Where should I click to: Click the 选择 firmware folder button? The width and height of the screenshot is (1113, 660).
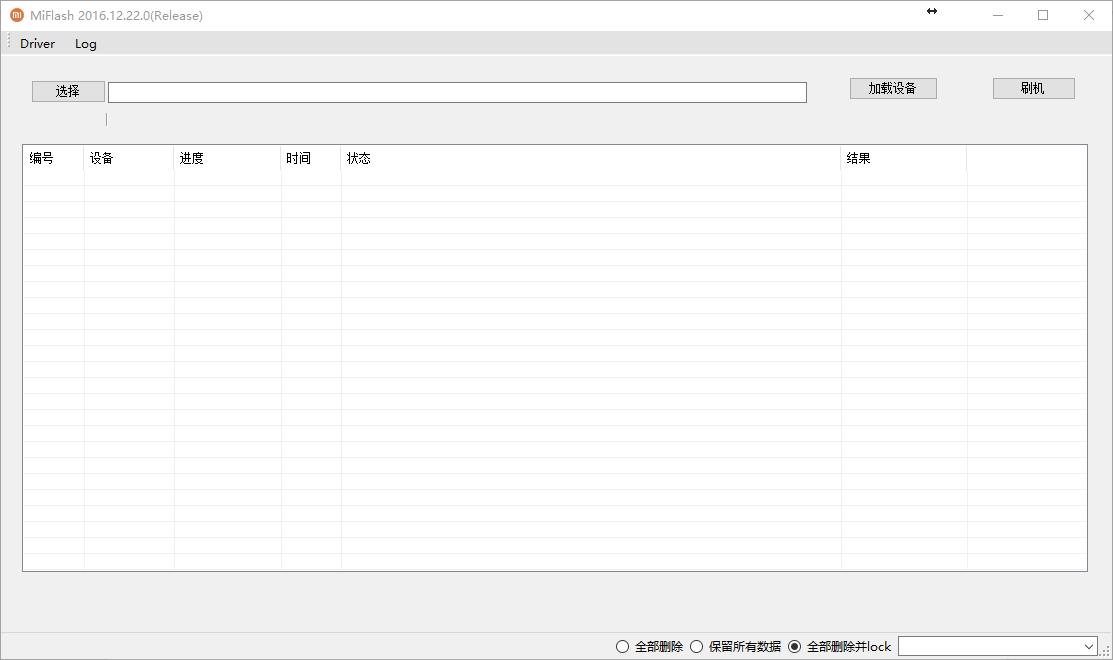point(67,91)
